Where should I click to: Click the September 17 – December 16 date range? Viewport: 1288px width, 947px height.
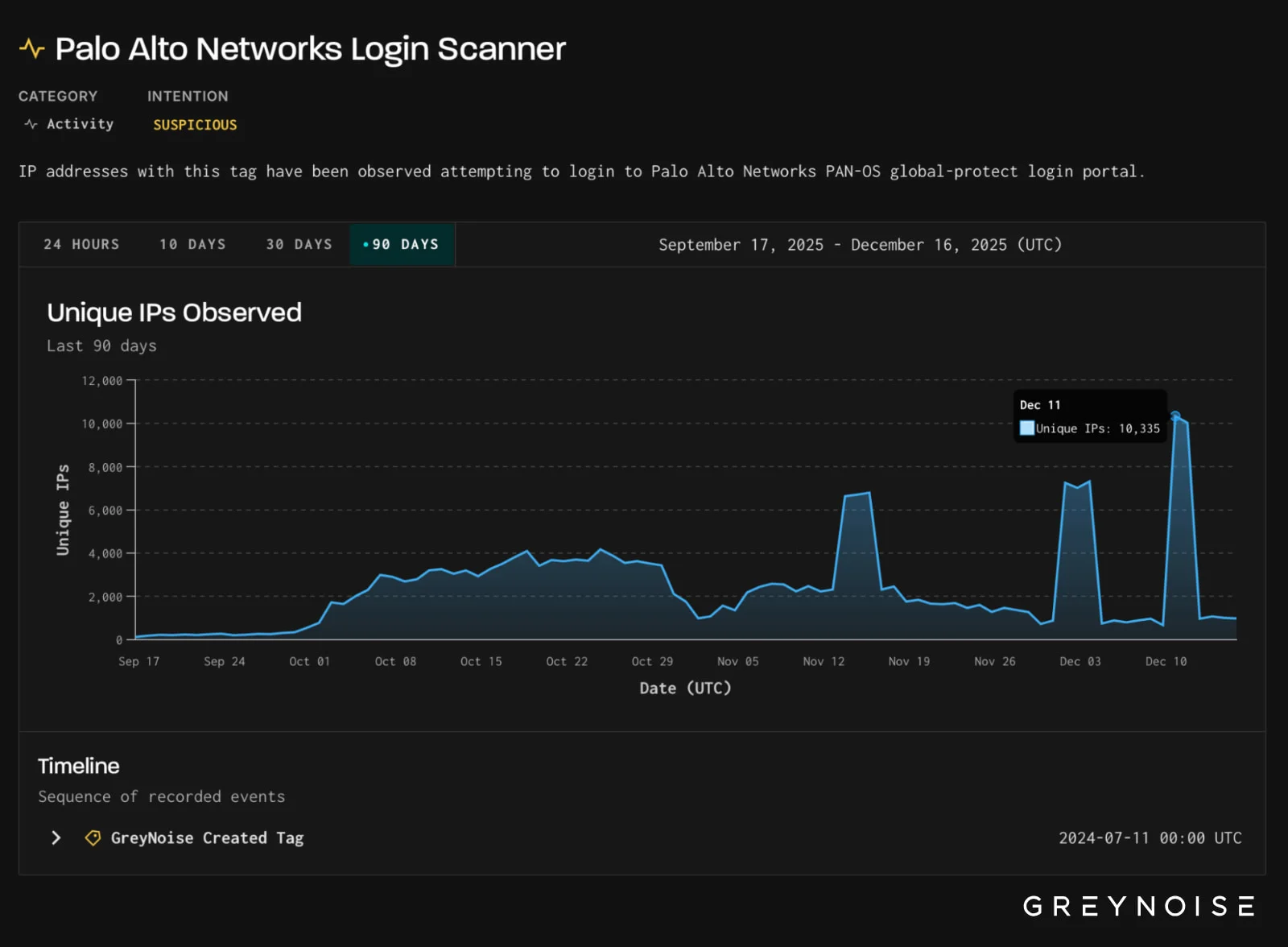tap(860, 244)
